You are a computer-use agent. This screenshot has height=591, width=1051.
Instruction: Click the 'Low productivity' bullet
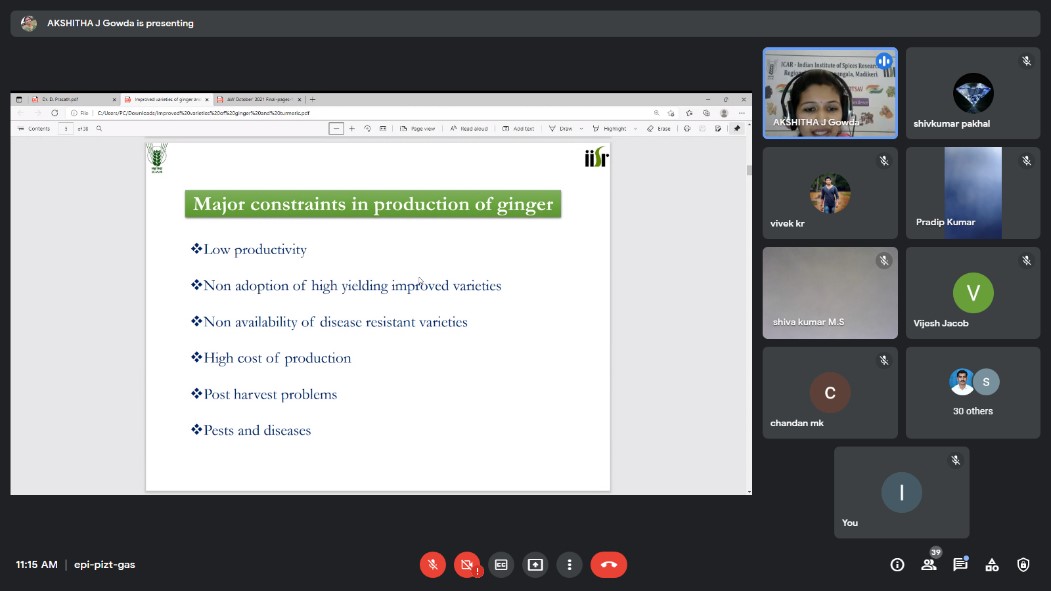[249, 249]
